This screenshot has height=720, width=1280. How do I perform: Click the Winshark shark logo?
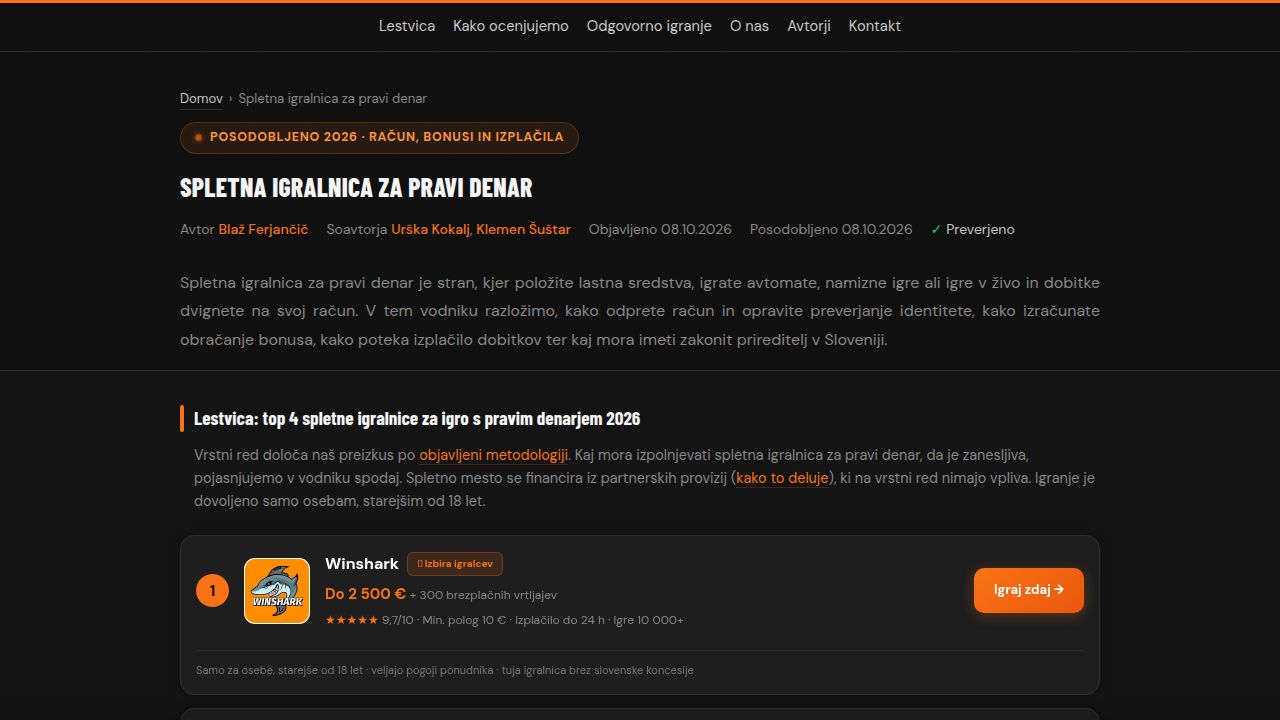(277, 591)
